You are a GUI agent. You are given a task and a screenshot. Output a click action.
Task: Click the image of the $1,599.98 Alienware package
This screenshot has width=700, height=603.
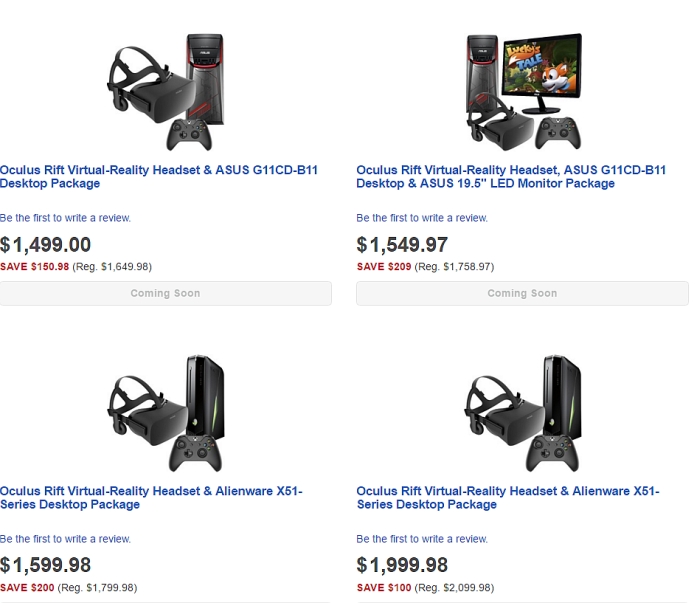(166, 410)
